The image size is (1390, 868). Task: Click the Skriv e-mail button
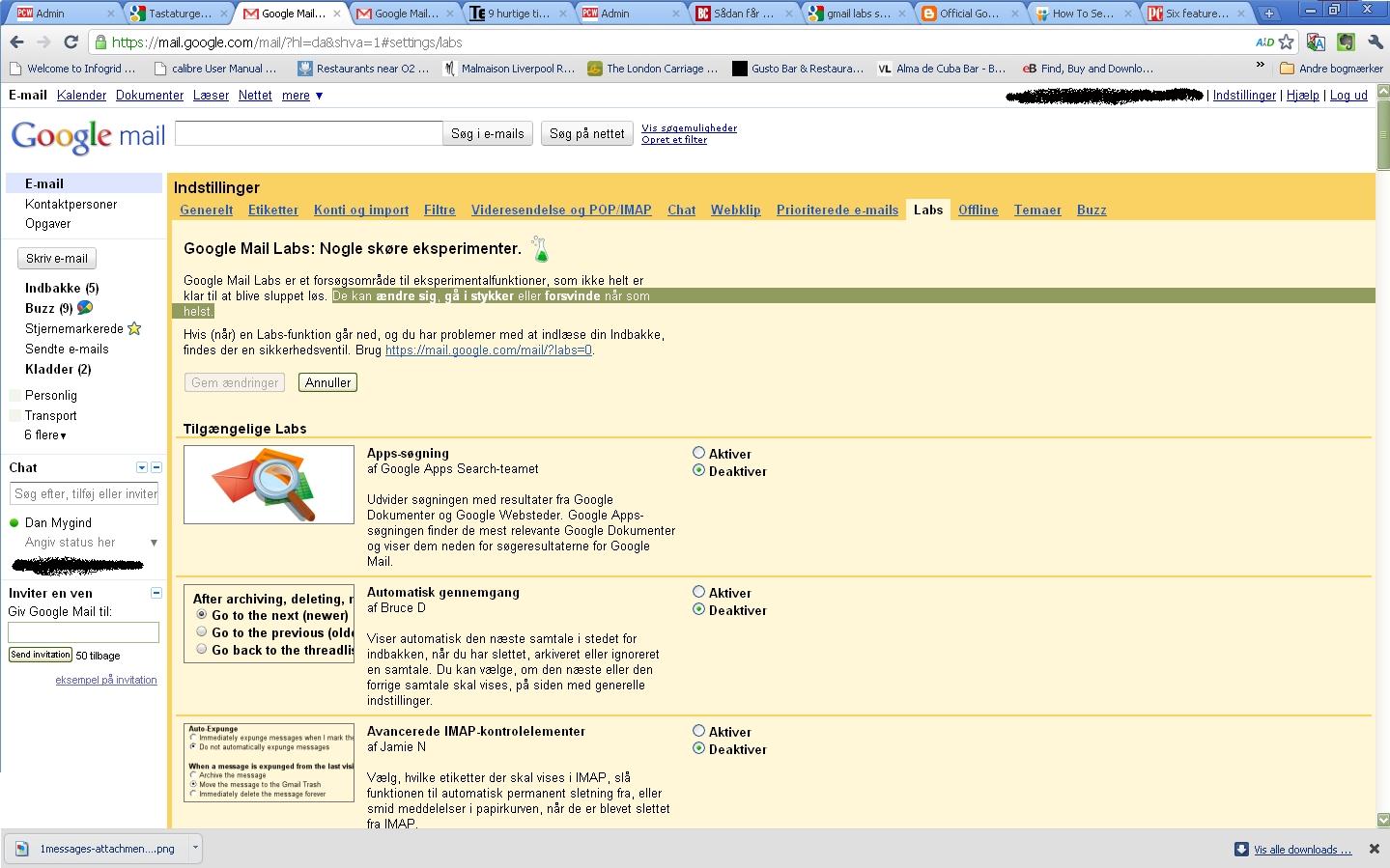(x=57, y=259)
